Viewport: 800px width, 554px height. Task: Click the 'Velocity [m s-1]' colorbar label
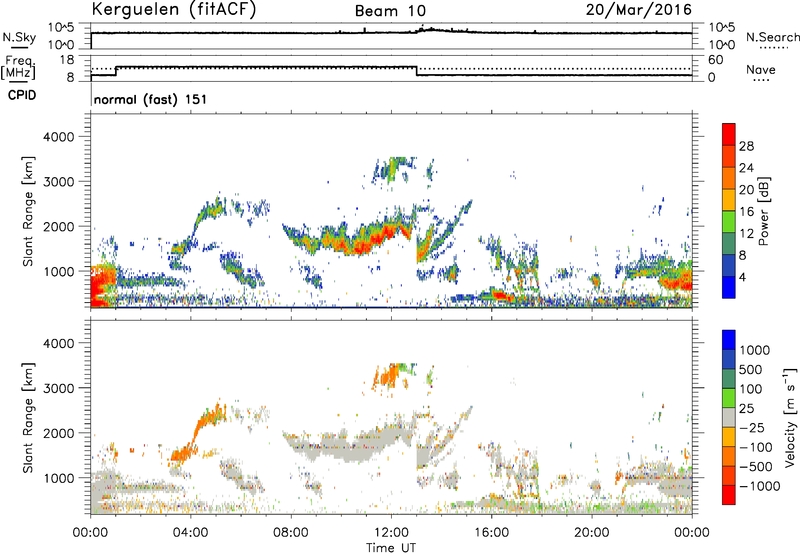pyautogui.click(x=790, y=417)
